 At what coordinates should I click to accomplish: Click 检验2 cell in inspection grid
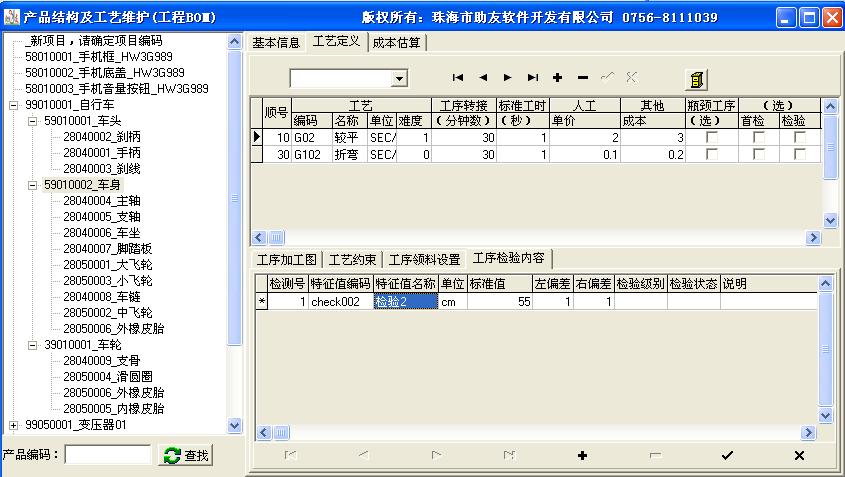[406, 302]
